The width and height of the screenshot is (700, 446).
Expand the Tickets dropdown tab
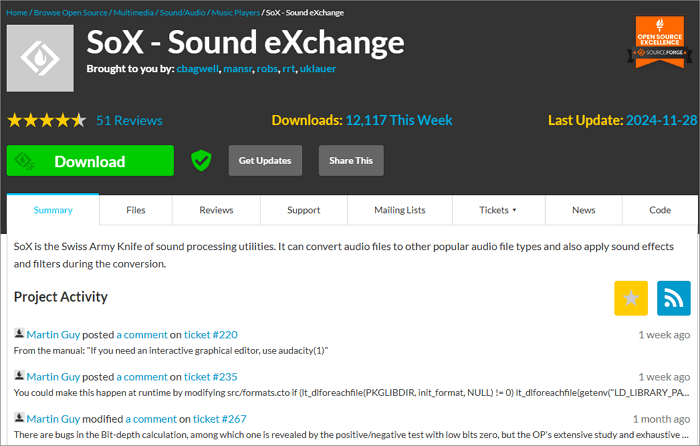tap(498, 210)
